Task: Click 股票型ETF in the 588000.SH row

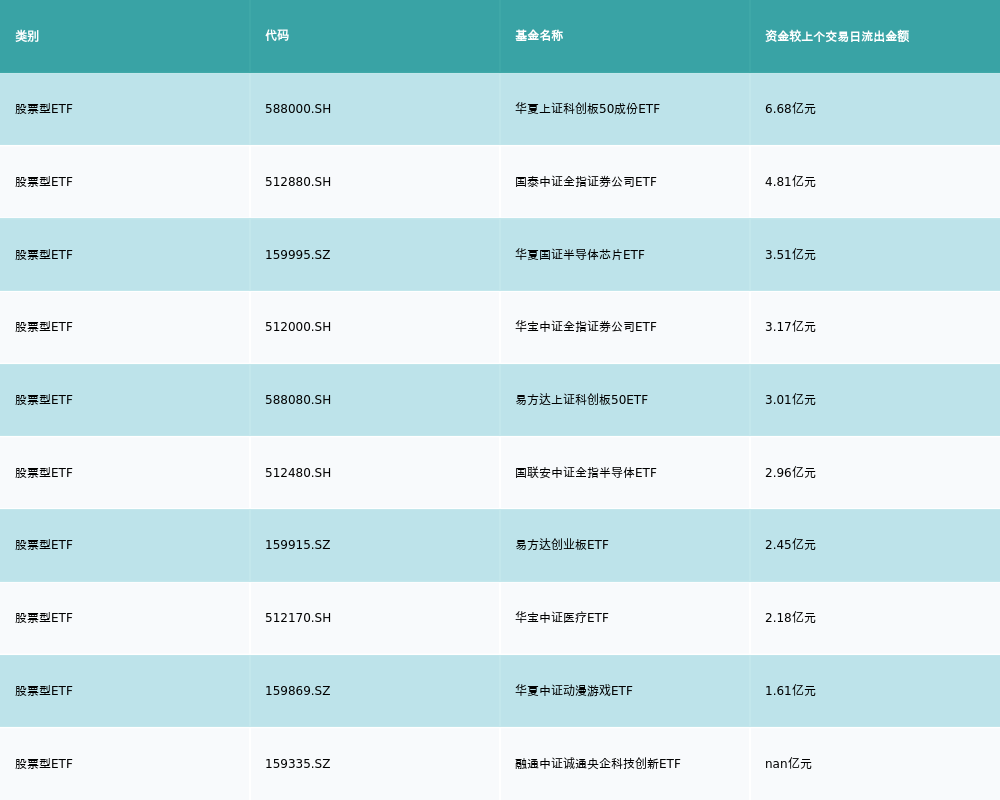Action: tap(44, 109)
